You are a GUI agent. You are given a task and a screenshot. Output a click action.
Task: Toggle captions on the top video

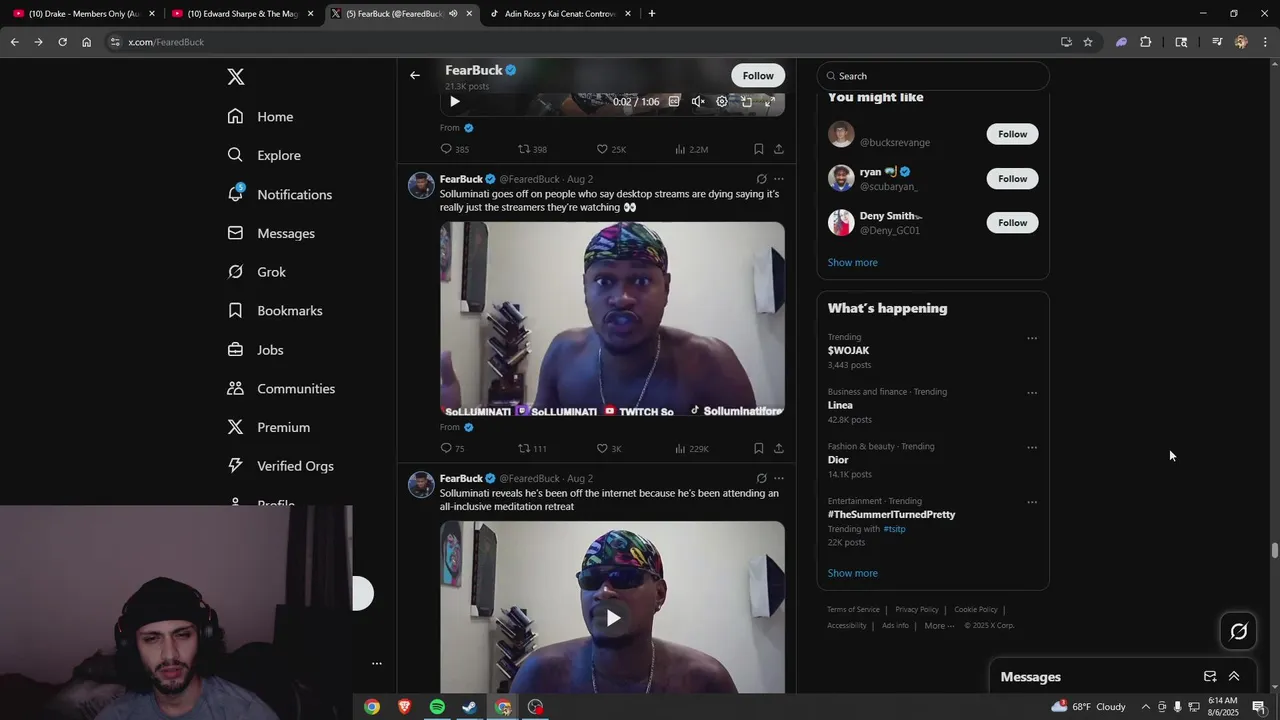tap(674, 101)
